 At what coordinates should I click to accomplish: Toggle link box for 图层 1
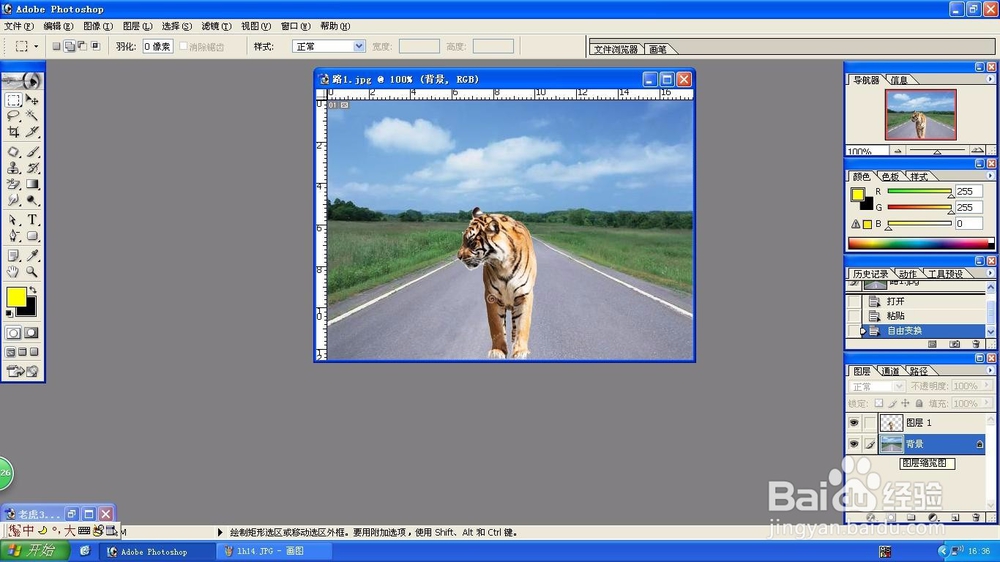tap(870, 422)
